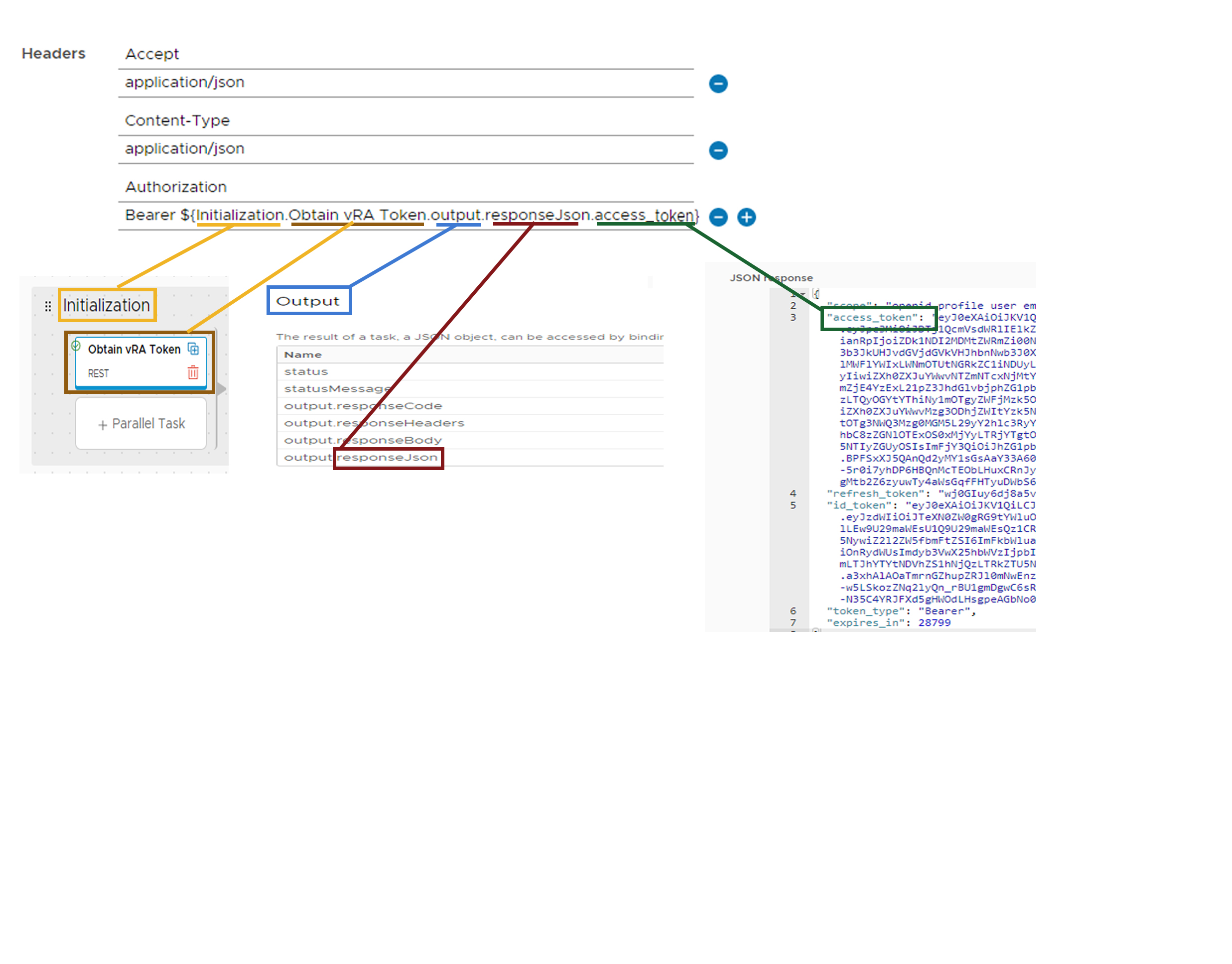Remove the Authorization header row
Viewport: 1232px width, 964px height.
[718, 217]
